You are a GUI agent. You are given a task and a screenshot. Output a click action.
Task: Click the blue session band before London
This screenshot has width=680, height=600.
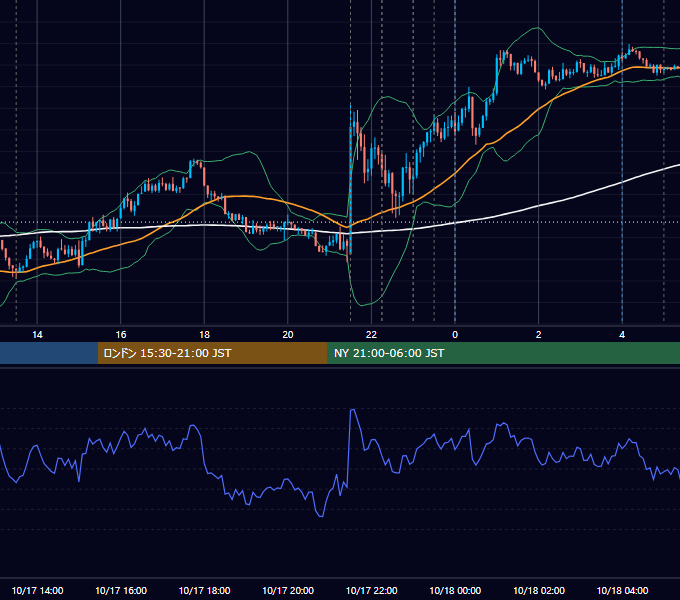point(49,353)
